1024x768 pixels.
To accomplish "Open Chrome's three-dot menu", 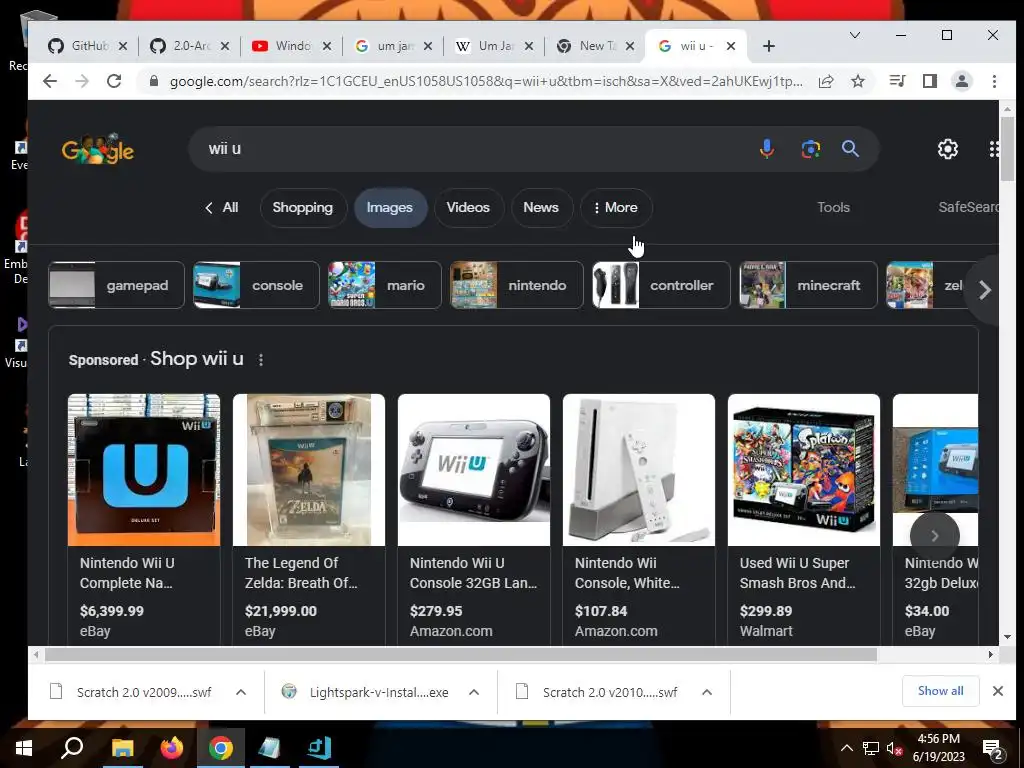I will [994, 81].
